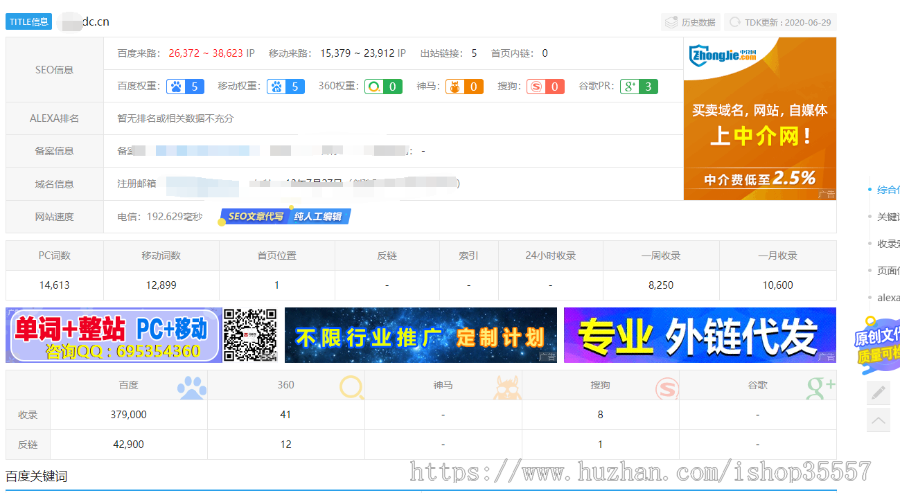This screenshot has width=900, height=493.
Task: Click the 历史数据 stack icon
Action: 671,22
